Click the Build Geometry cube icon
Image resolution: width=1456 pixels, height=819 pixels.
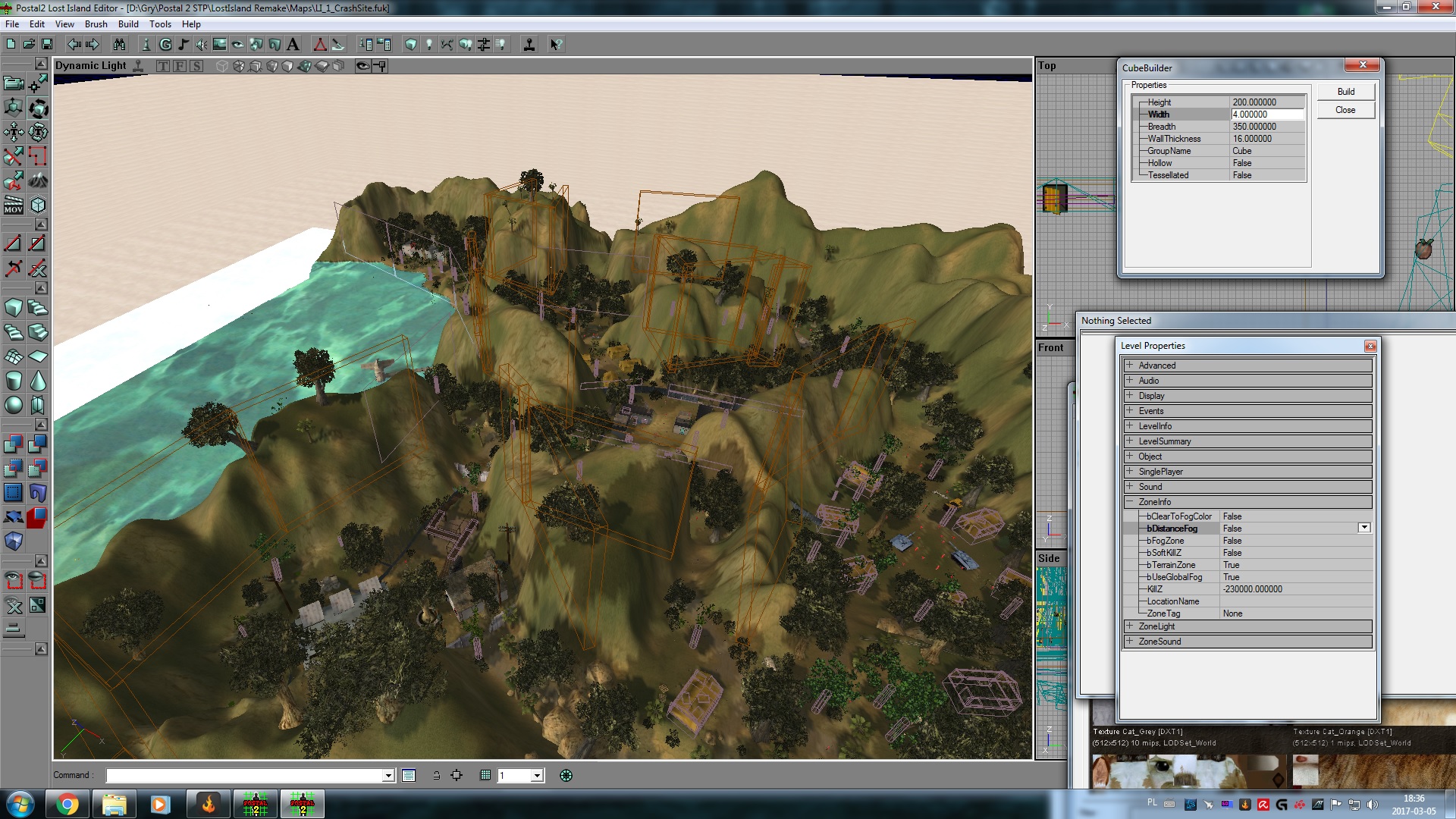pyautogui.click(x=411, y=44)
